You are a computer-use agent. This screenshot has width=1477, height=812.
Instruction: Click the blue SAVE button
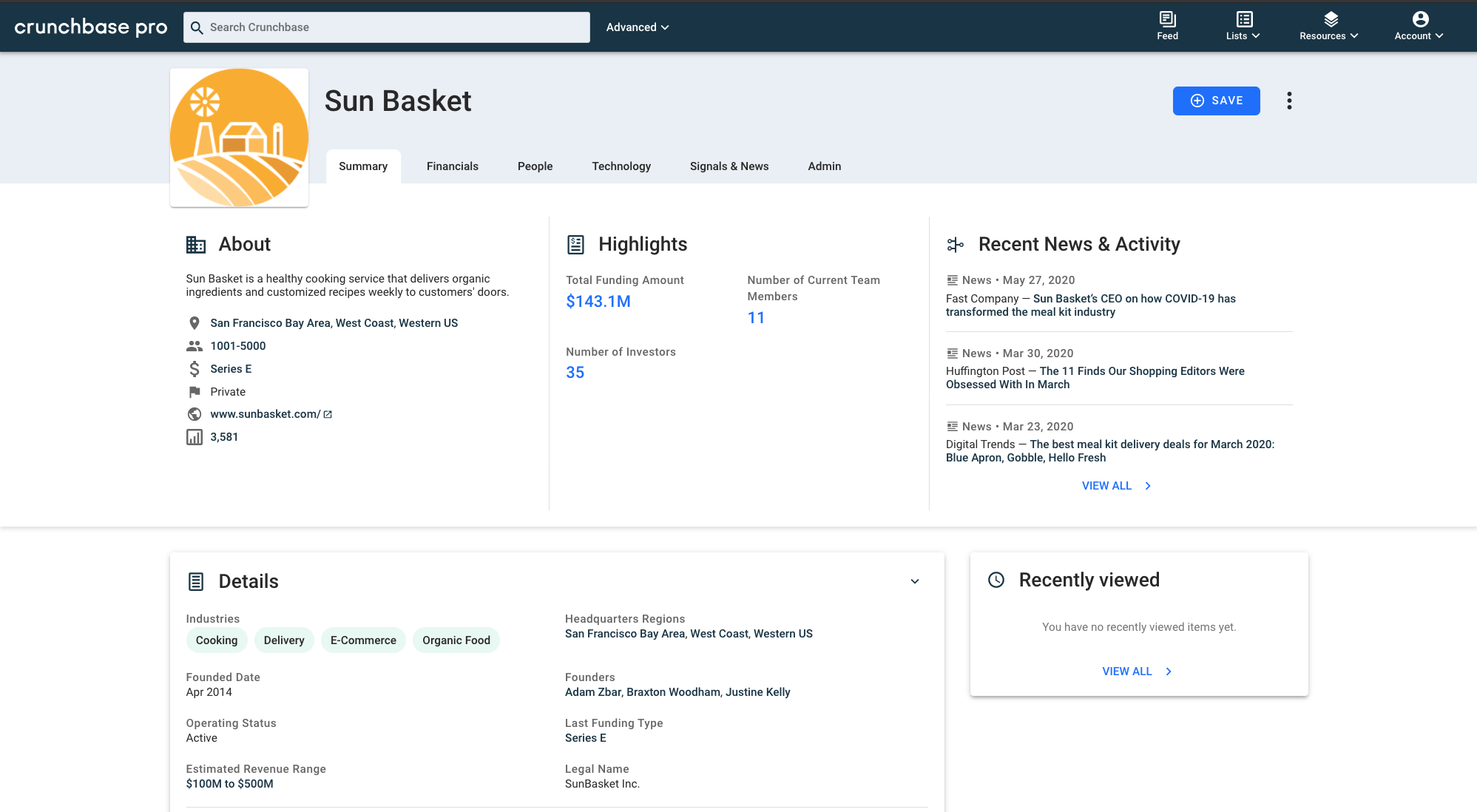tap(1217, 101)
